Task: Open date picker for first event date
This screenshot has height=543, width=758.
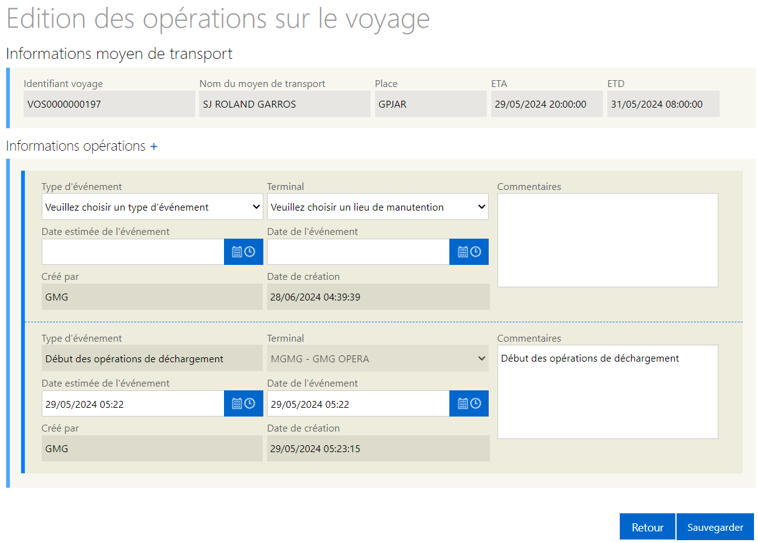Action: pyautogui.click(x=469, y=252)
